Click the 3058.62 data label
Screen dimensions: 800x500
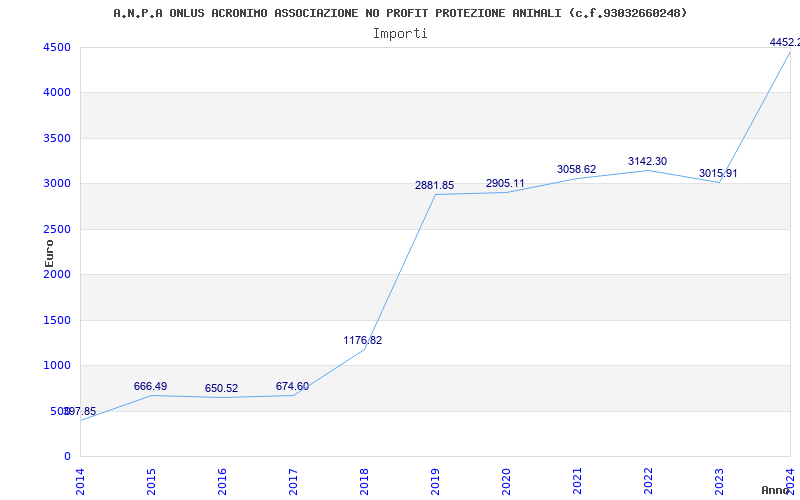tap(577, 169)
